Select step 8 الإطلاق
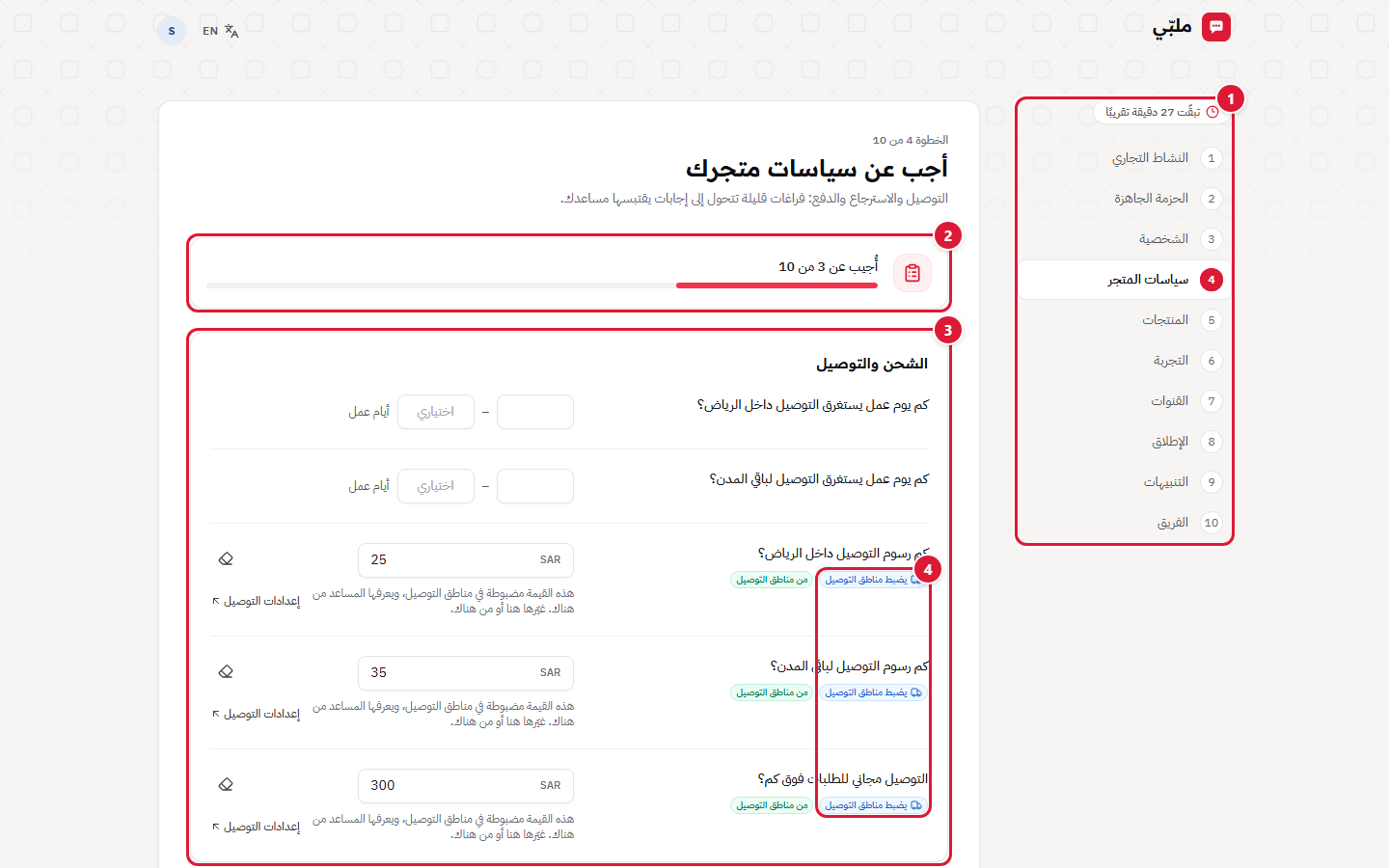 tap(1125, 442)
